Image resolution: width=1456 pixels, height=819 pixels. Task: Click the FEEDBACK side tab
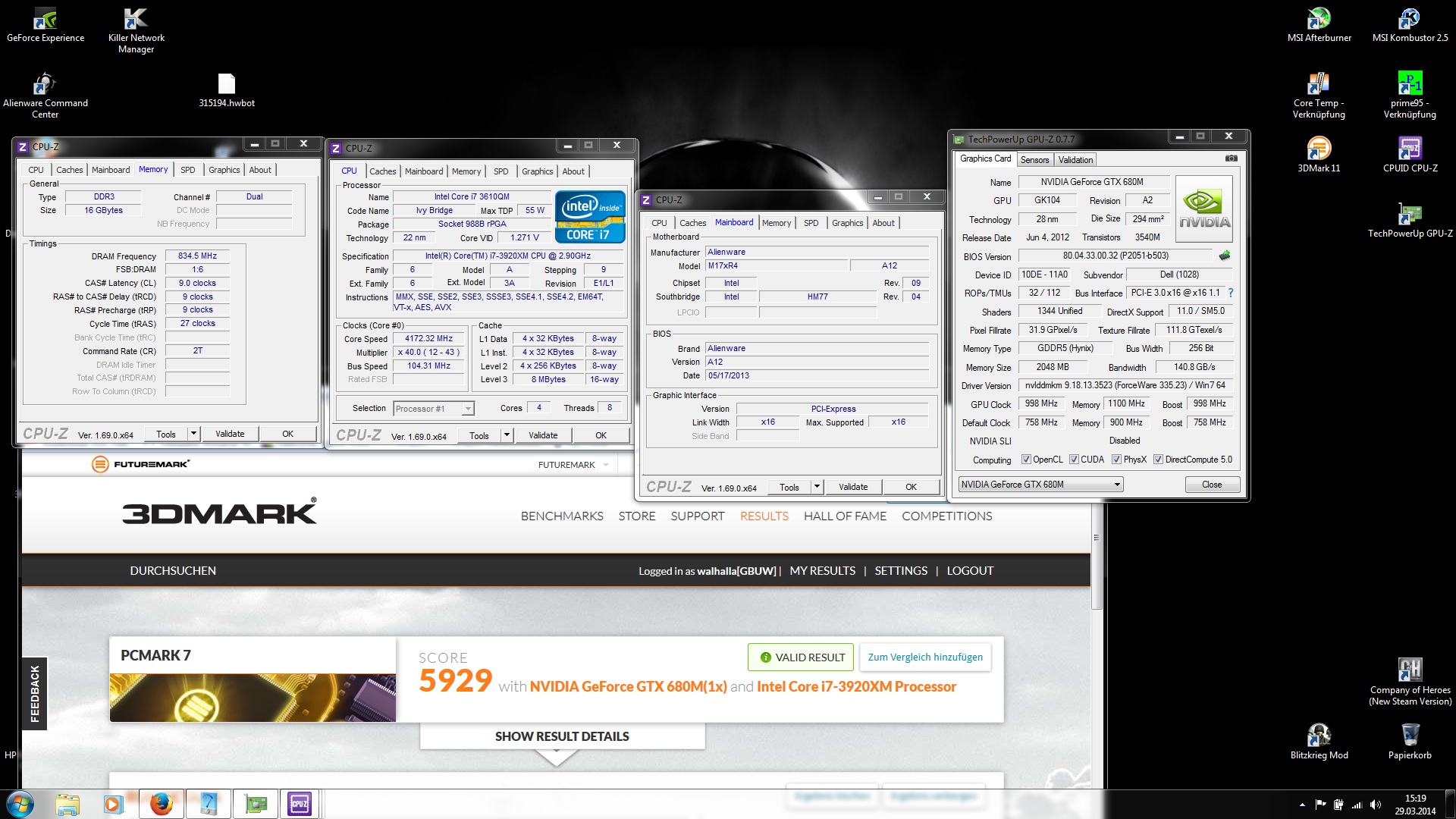[x=34, y=693]
